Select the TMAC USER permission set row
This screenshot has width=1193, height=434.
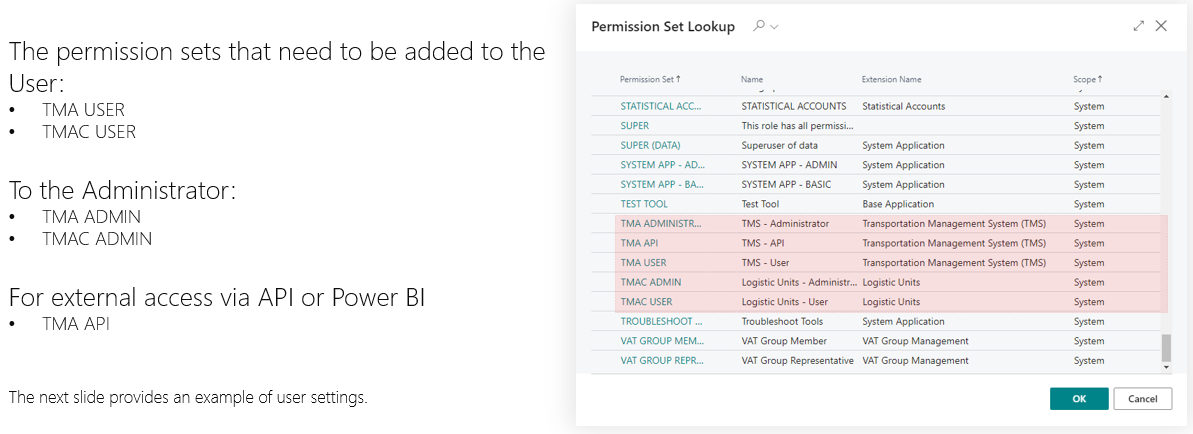(646, 302)
